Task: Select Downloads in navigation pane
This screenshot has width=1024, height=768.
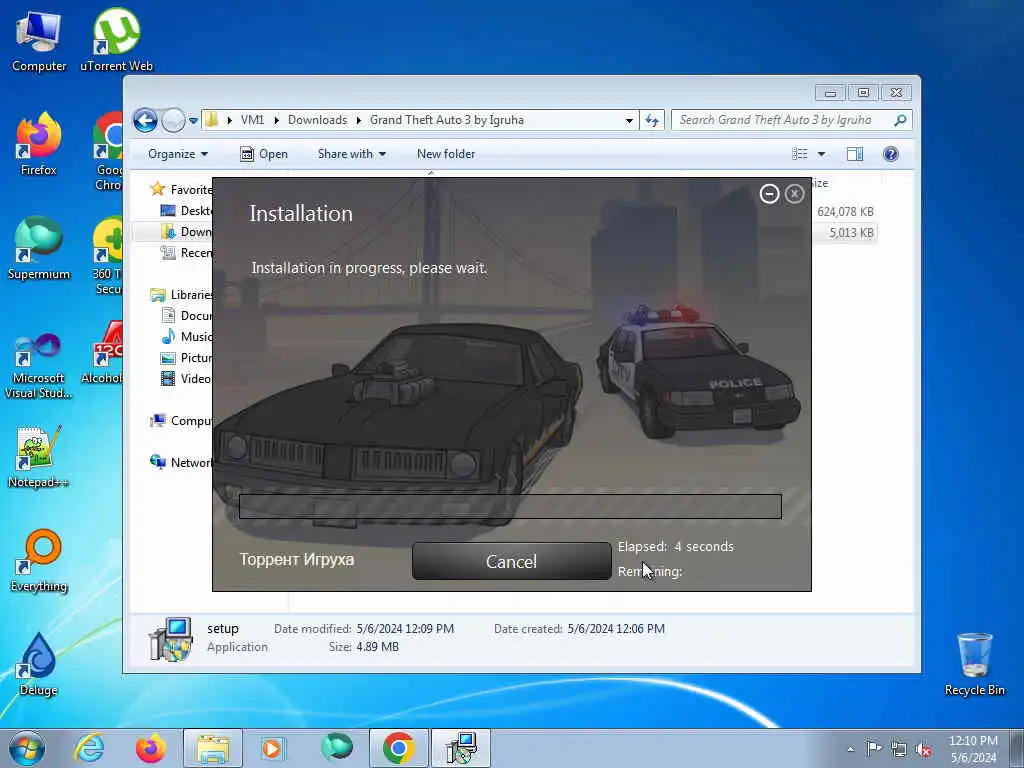Action: coord(186,231)
